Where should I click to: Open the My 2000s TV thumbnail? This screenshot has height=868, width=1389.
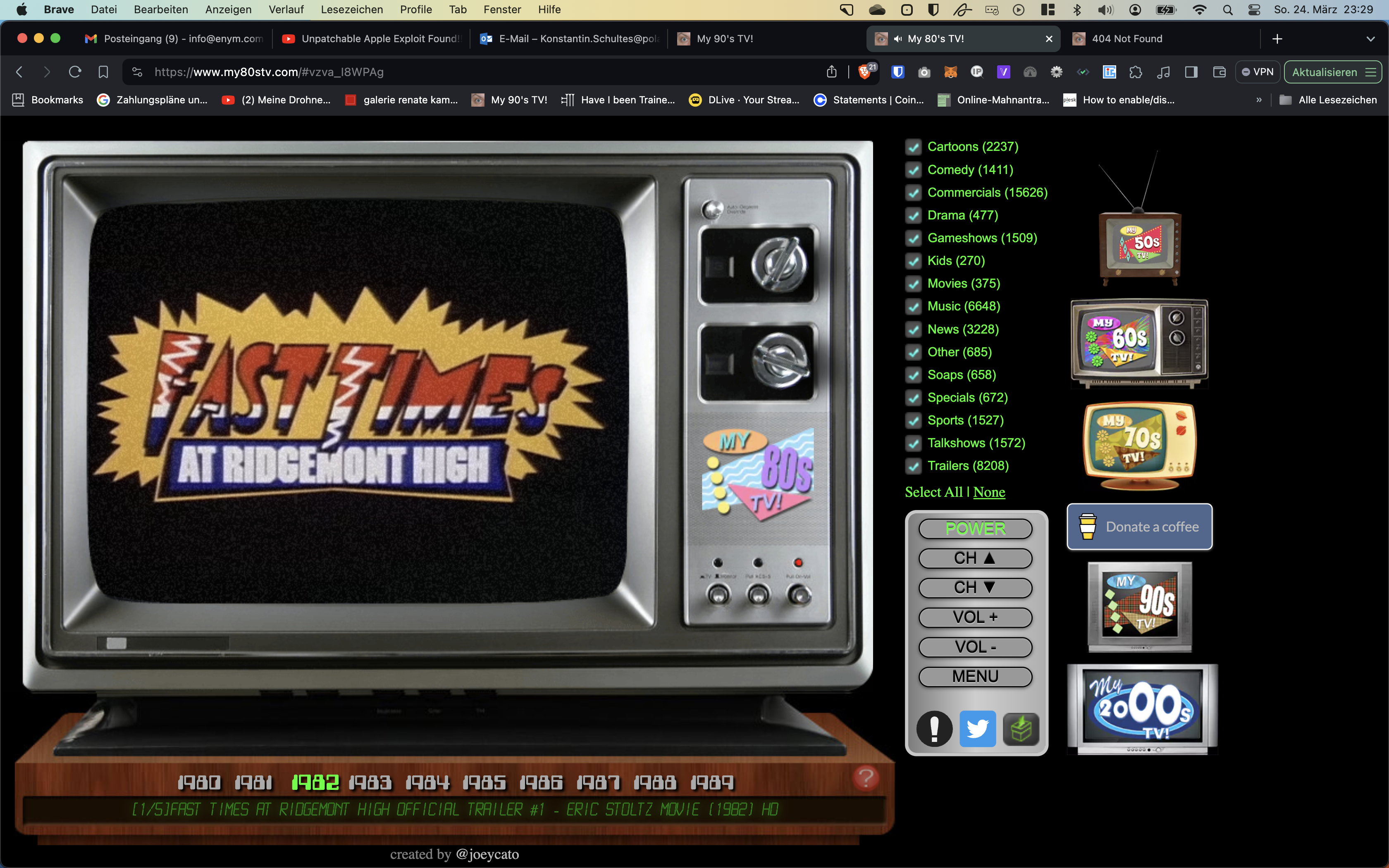(x=1142, y=709)
